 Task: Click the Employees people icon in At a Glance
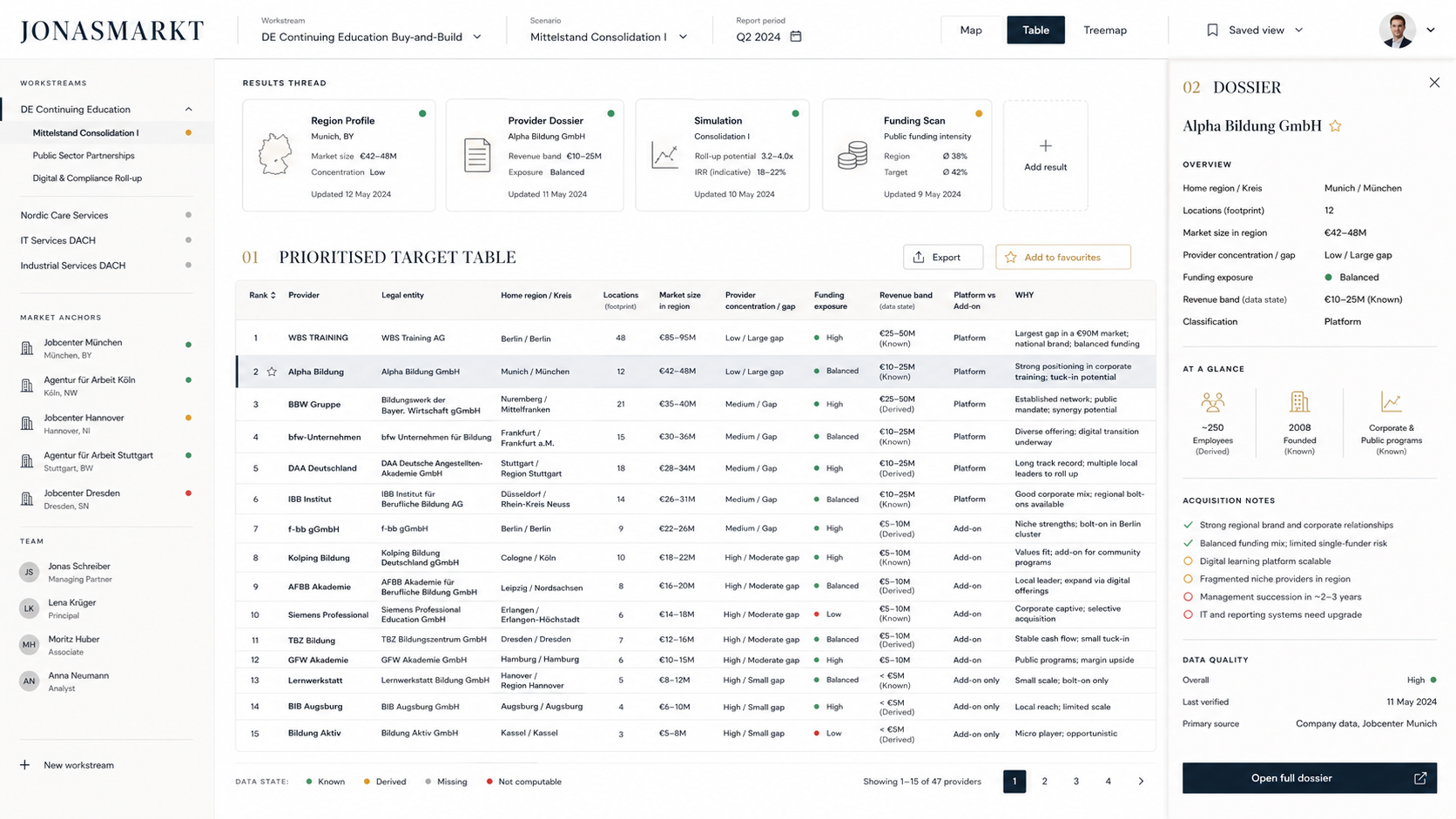[1212, 402]
